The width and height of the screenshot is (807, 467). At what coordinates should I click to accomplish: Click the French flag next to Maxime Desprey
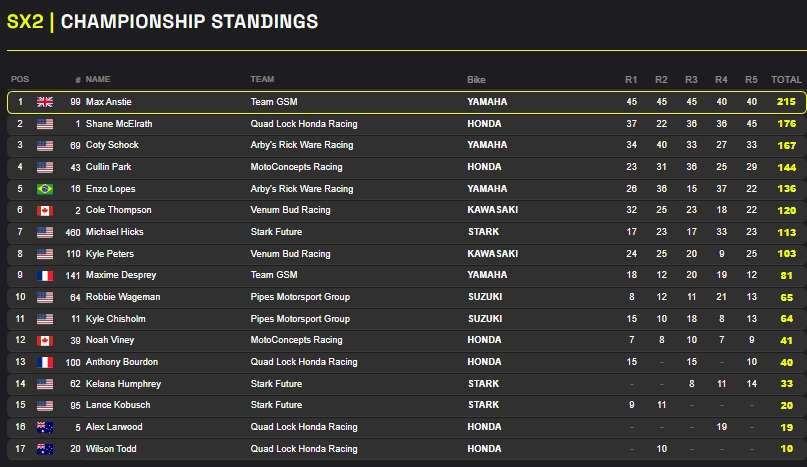coord(45,275)
